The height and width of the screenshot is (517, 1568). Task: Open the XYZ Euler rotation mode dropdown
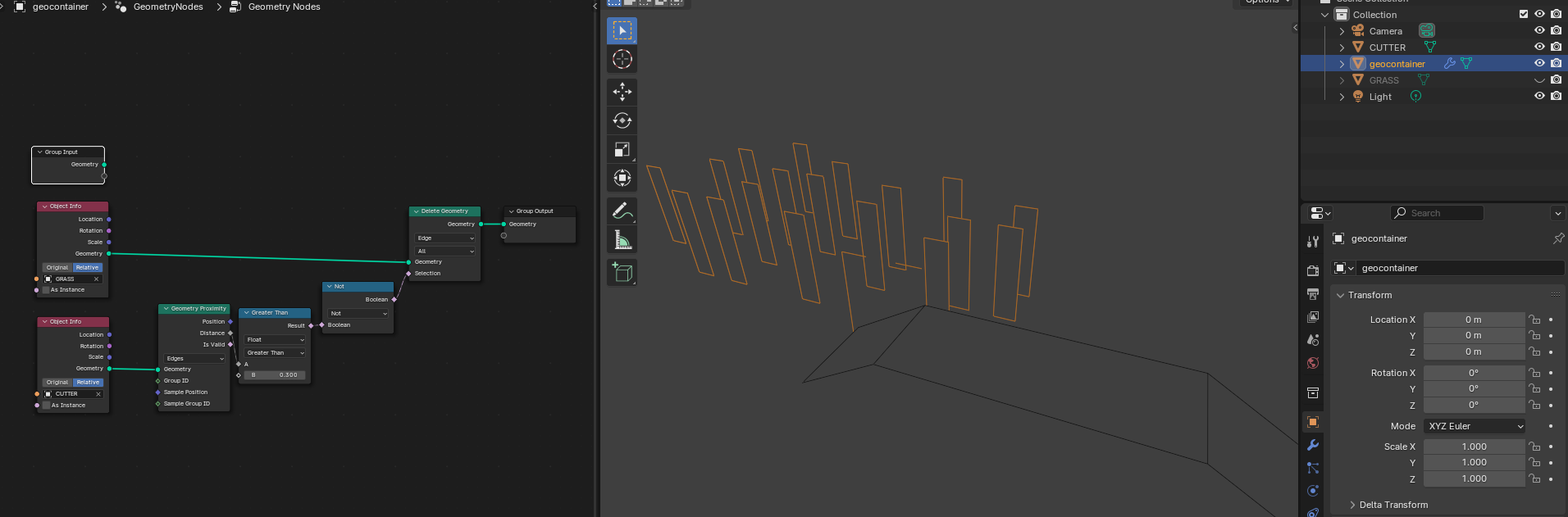click(1475, 426)
